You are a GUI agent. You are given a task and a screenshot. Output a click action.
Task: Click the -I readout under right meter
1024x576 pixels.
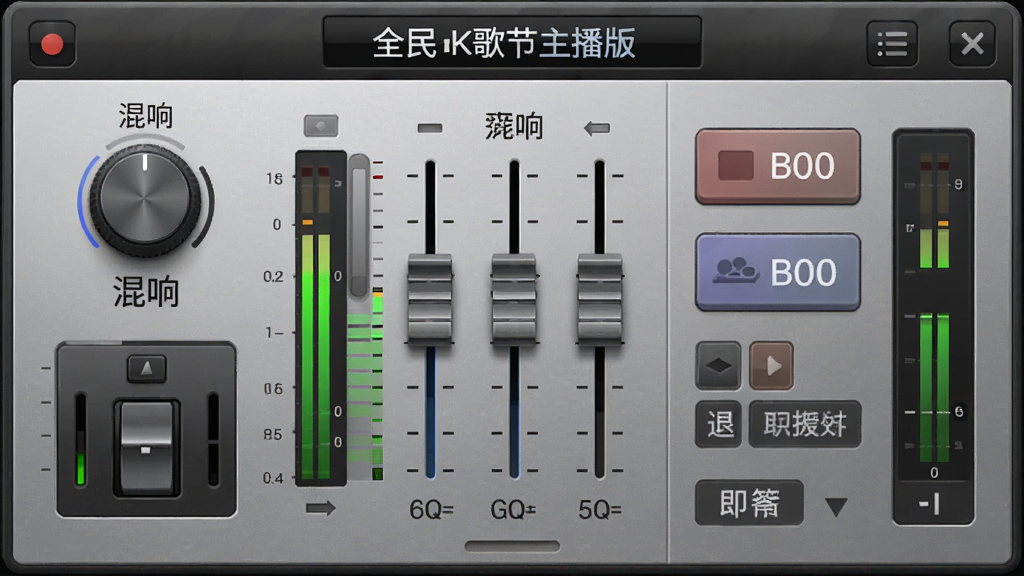(930, 504)
